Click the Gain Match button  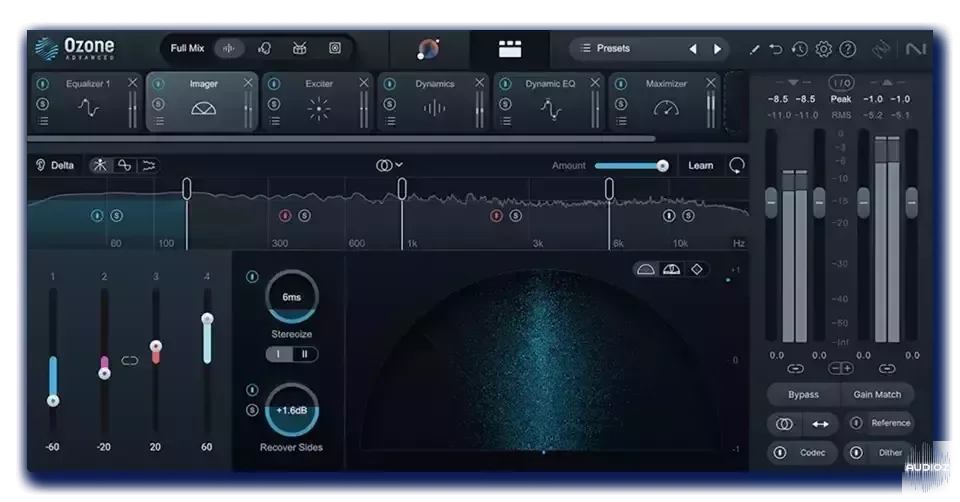[877, 395]
